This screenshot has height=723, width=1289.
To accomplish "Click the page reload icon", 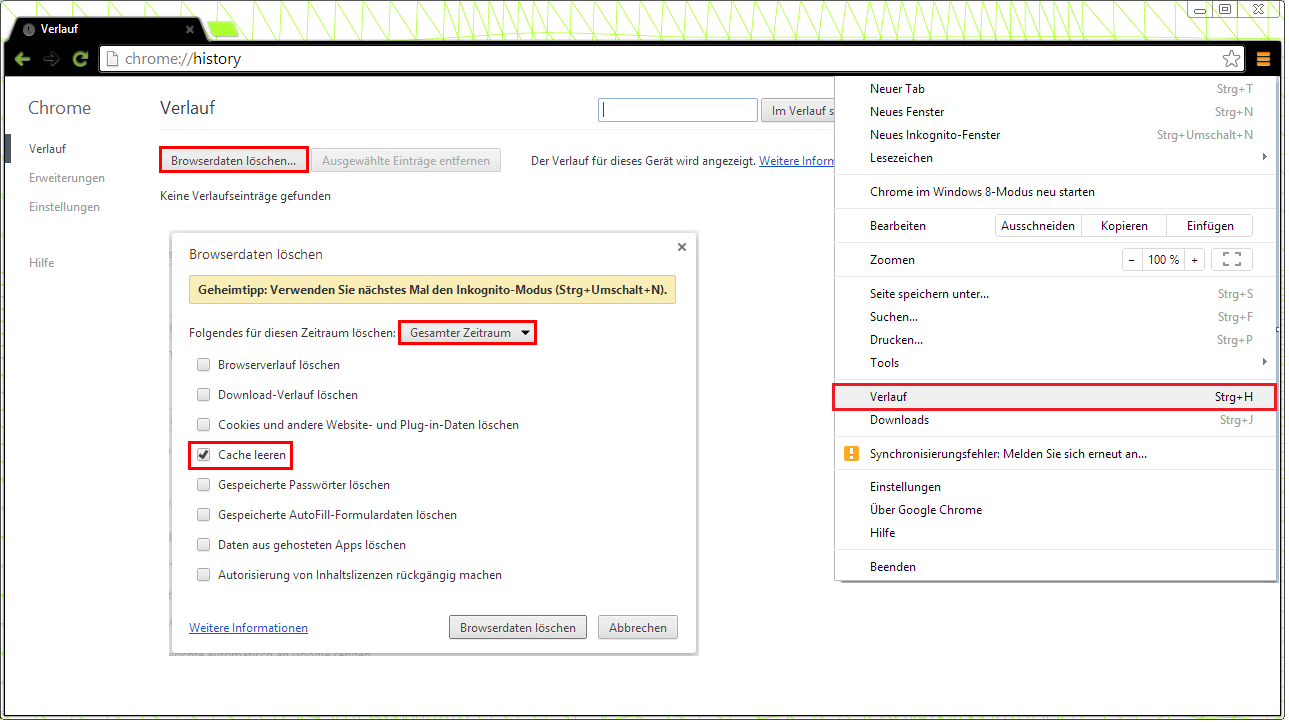I will click(80, 59).
